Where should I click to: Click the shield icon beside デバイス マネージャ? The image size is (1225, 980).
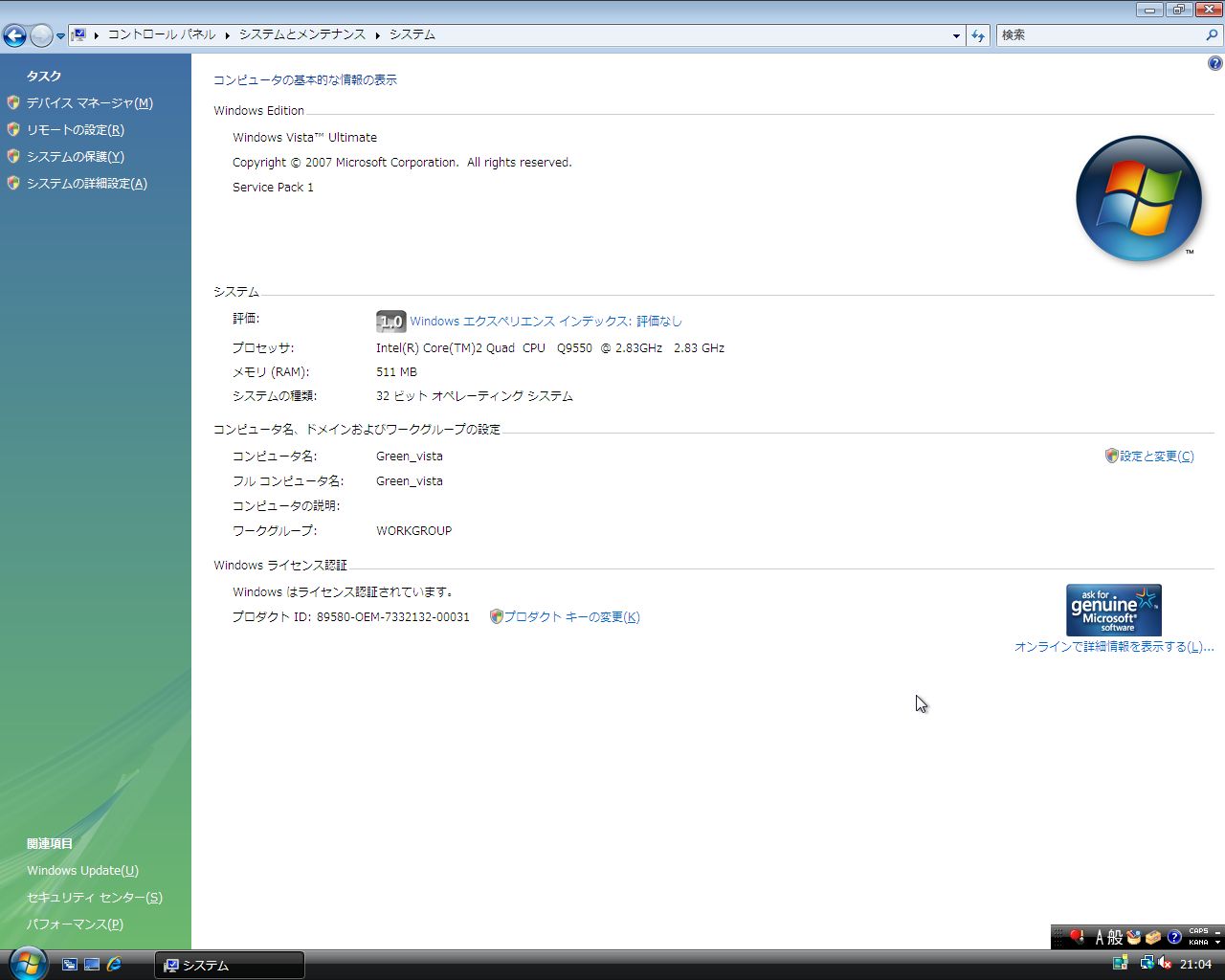click(13, 102)
